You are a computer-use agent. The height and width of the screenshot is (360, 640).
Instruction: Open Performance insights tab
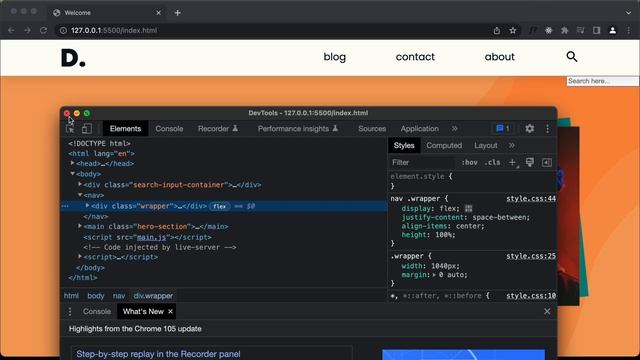click(298, 129)
